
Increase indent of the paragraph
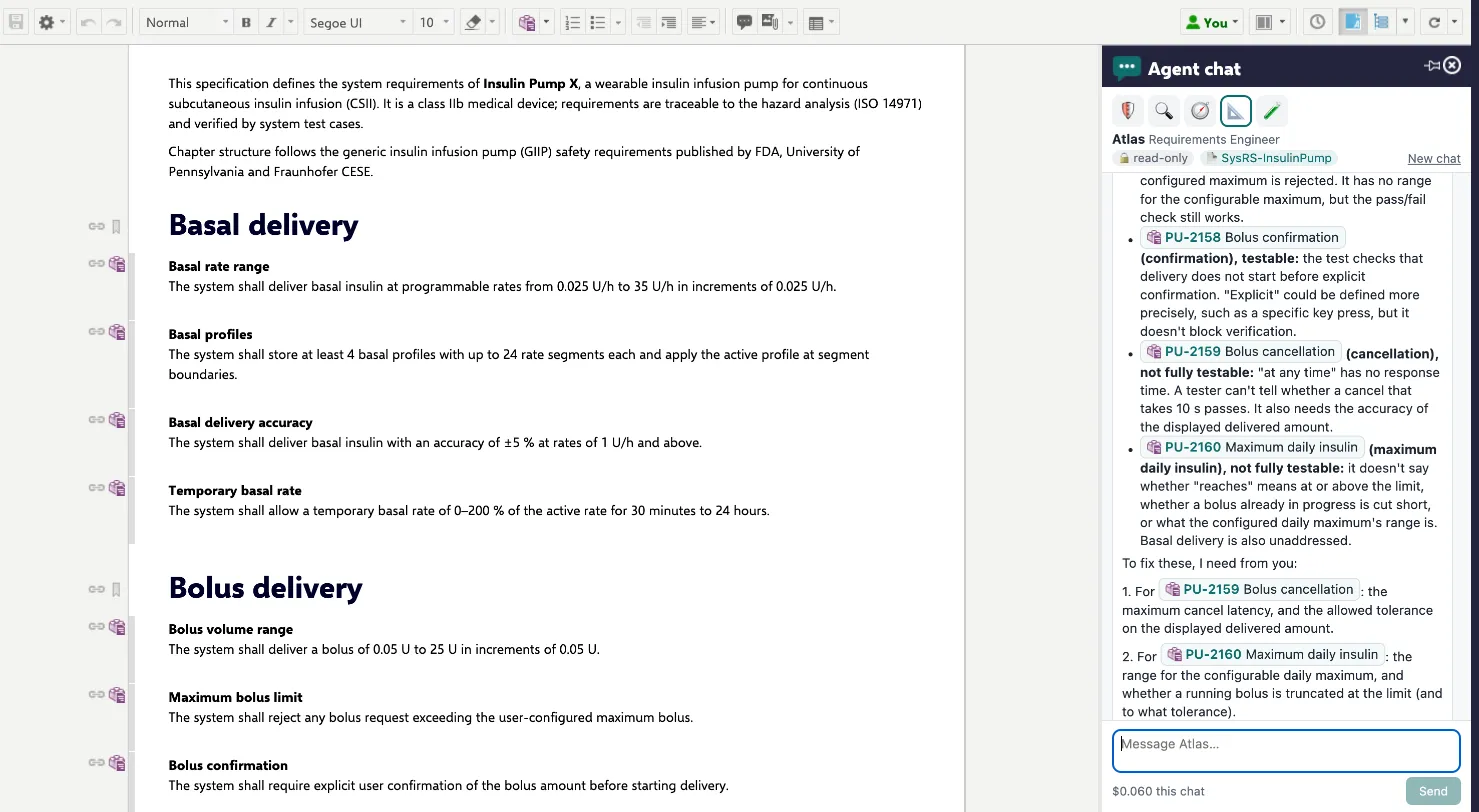click(669, 22)
